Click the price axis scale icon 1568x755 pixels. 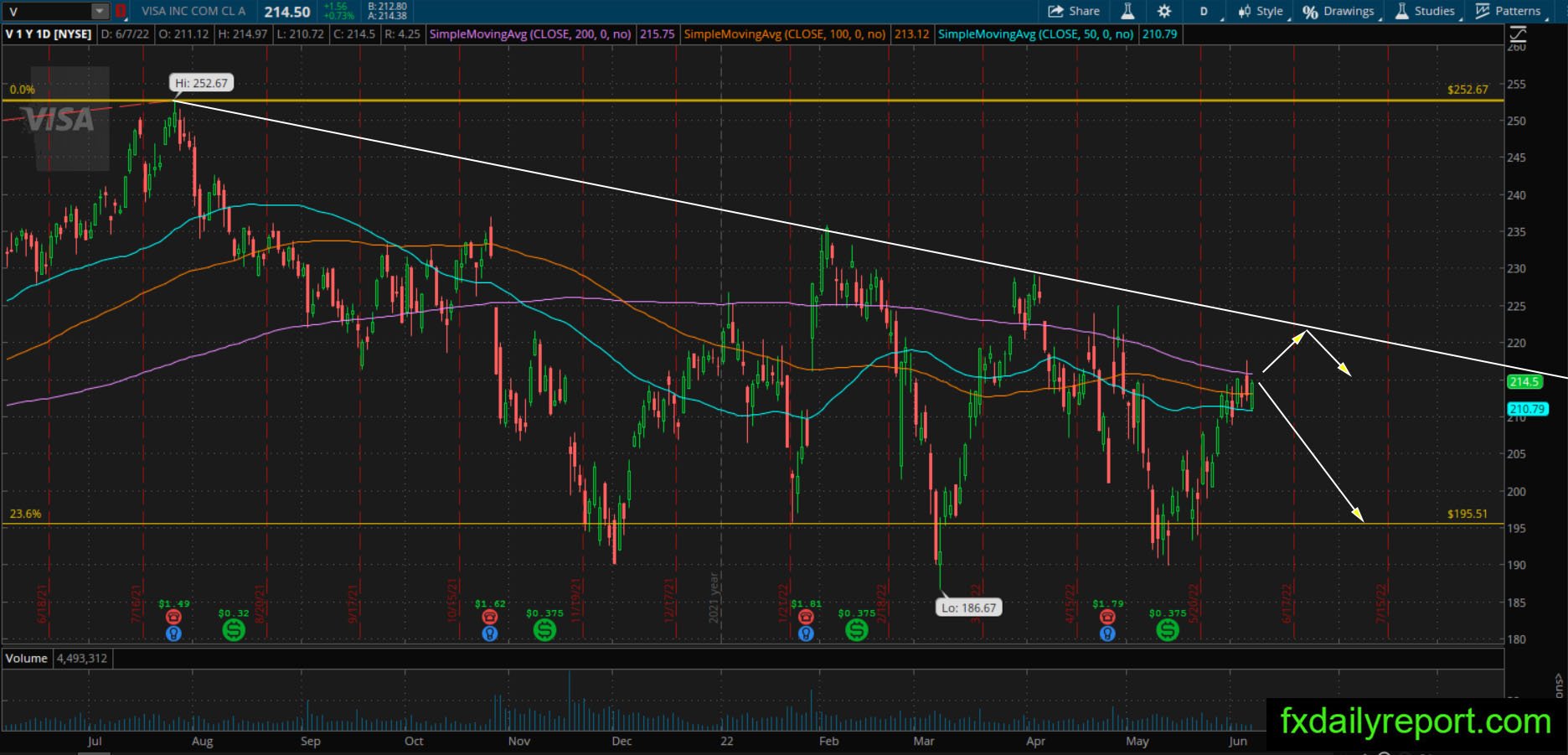[1517, 34]
